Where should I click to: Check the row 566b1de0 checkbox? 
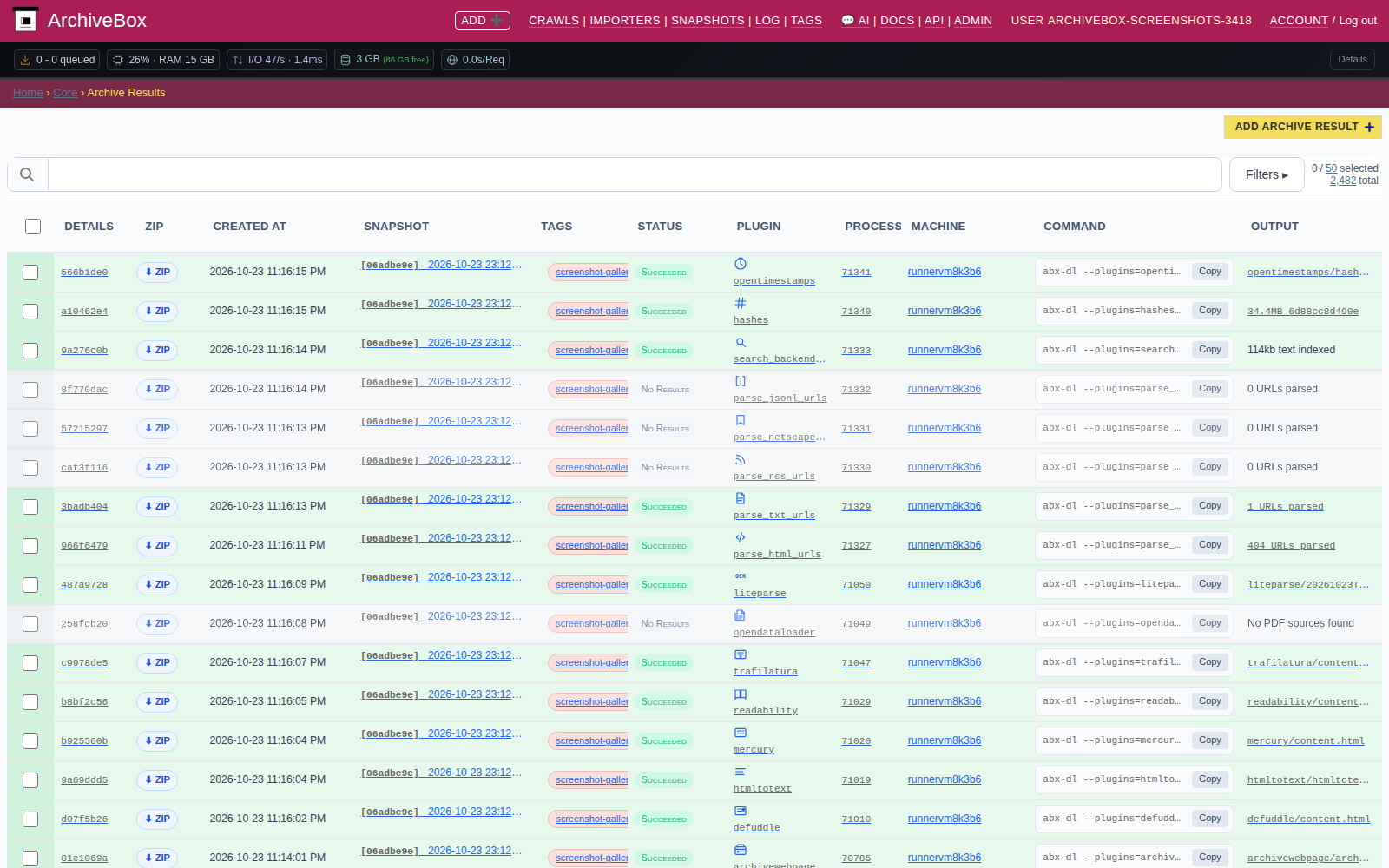point(30,273)
